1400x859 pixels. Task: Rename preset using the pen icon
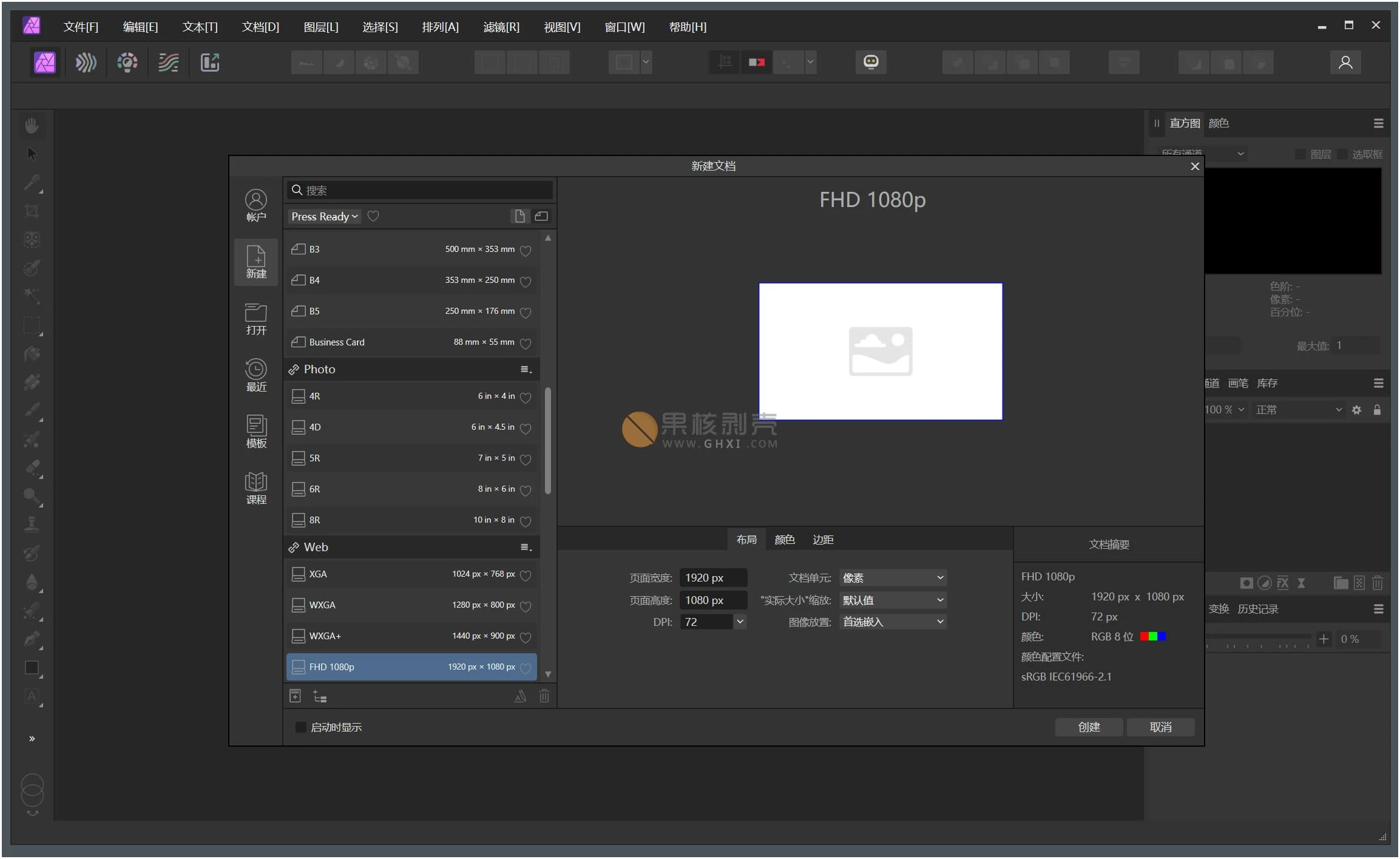(520, 696)
